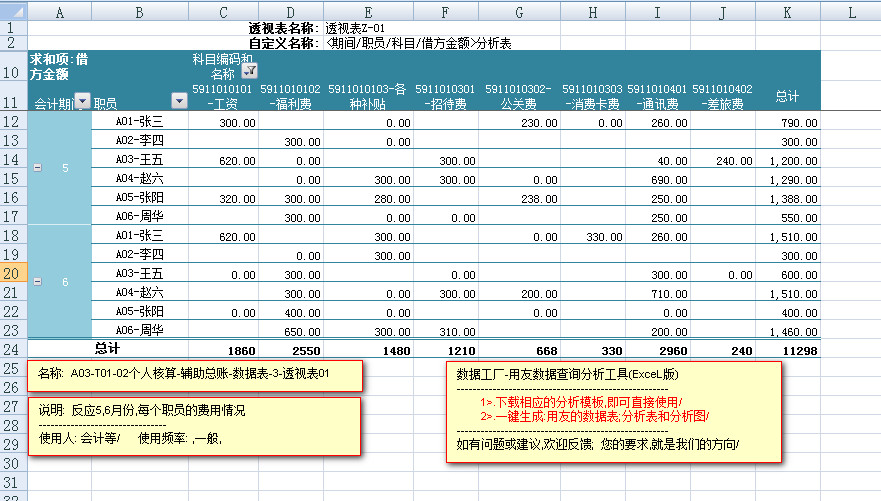Collapse the period 5 group

(x=37, y=168)
